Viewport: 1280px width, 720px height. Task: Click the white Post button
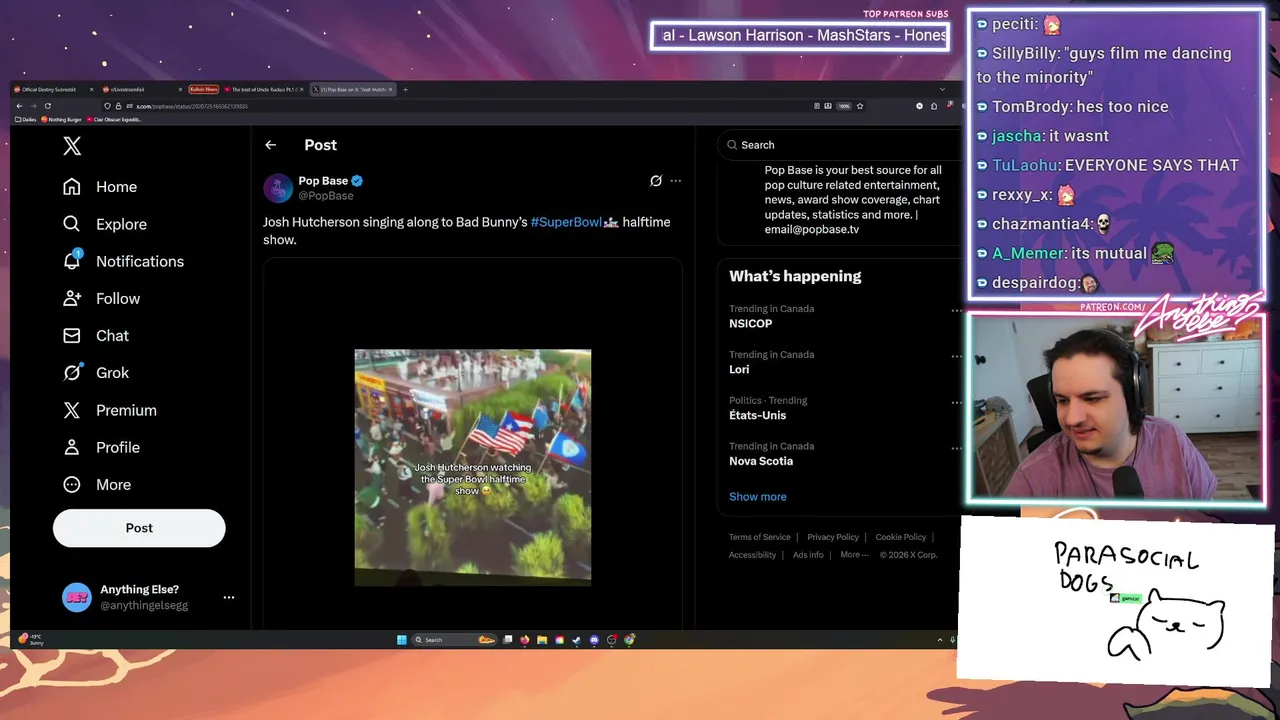pos(139,528)
